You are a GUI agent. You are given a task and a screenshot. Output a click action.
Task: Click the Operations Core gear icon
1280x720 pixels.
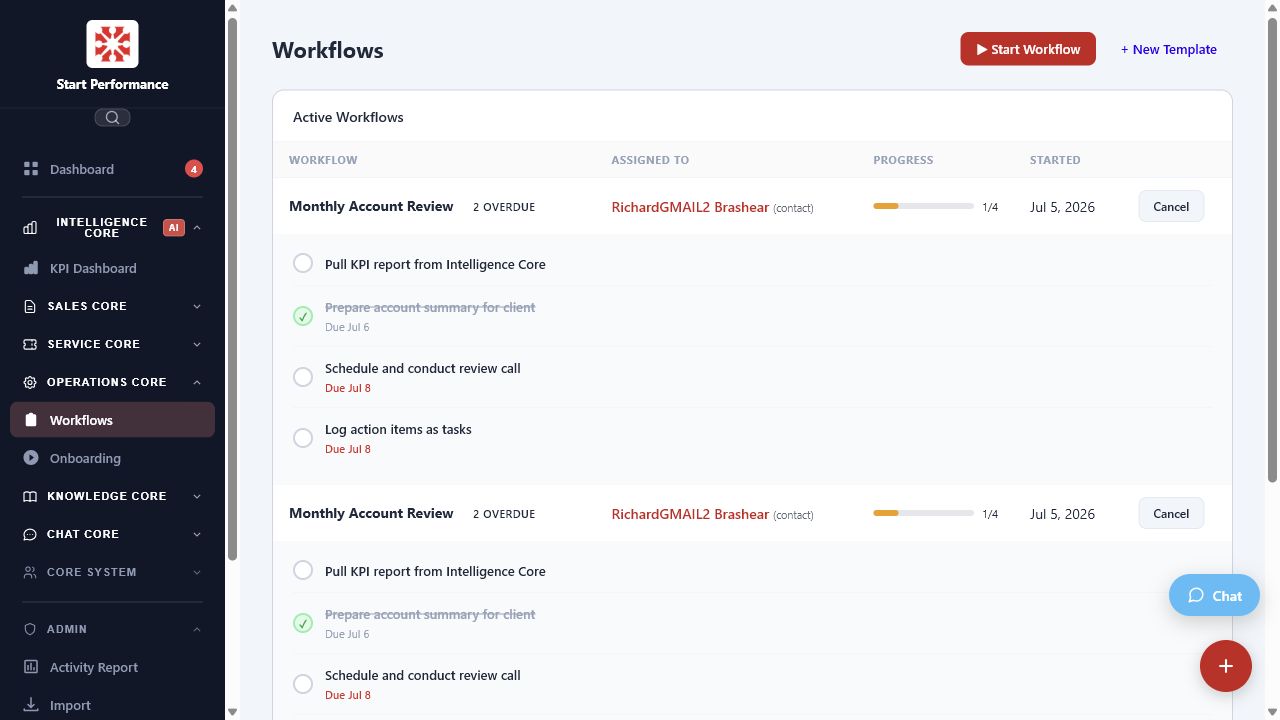click(x=29, y=382)
